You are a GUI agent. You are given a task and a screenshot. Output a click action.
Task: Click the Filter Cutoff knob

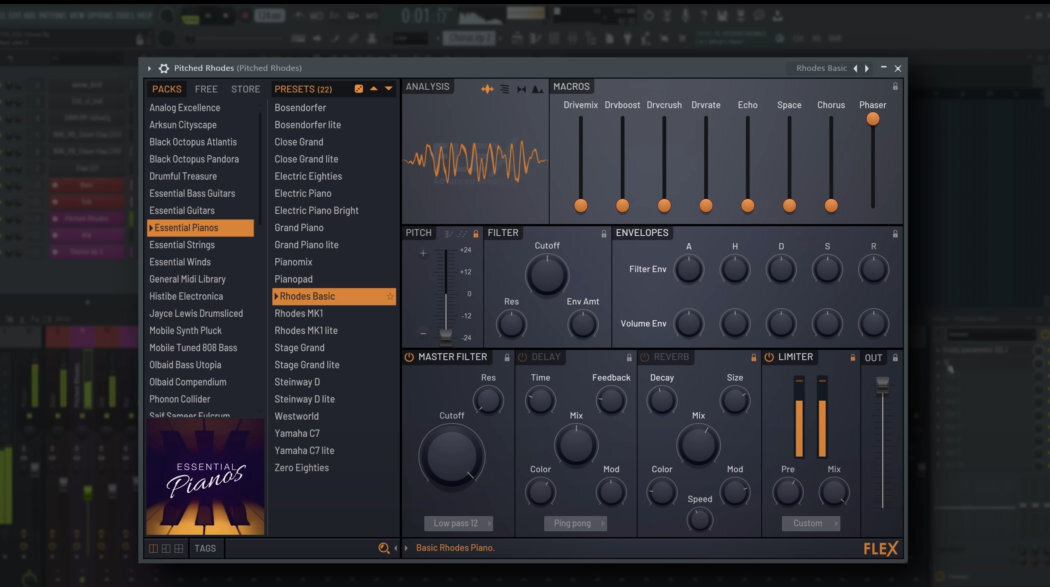[546, 274]
